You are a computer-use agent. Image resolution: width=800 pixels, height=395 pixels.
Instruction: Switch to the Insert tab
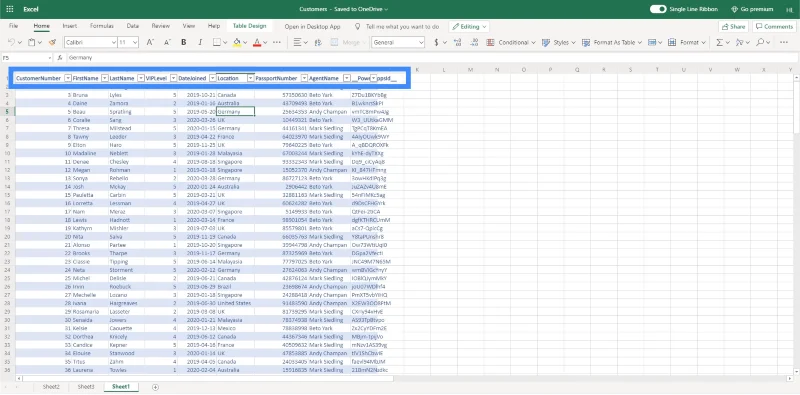click(x=70, y=26)
